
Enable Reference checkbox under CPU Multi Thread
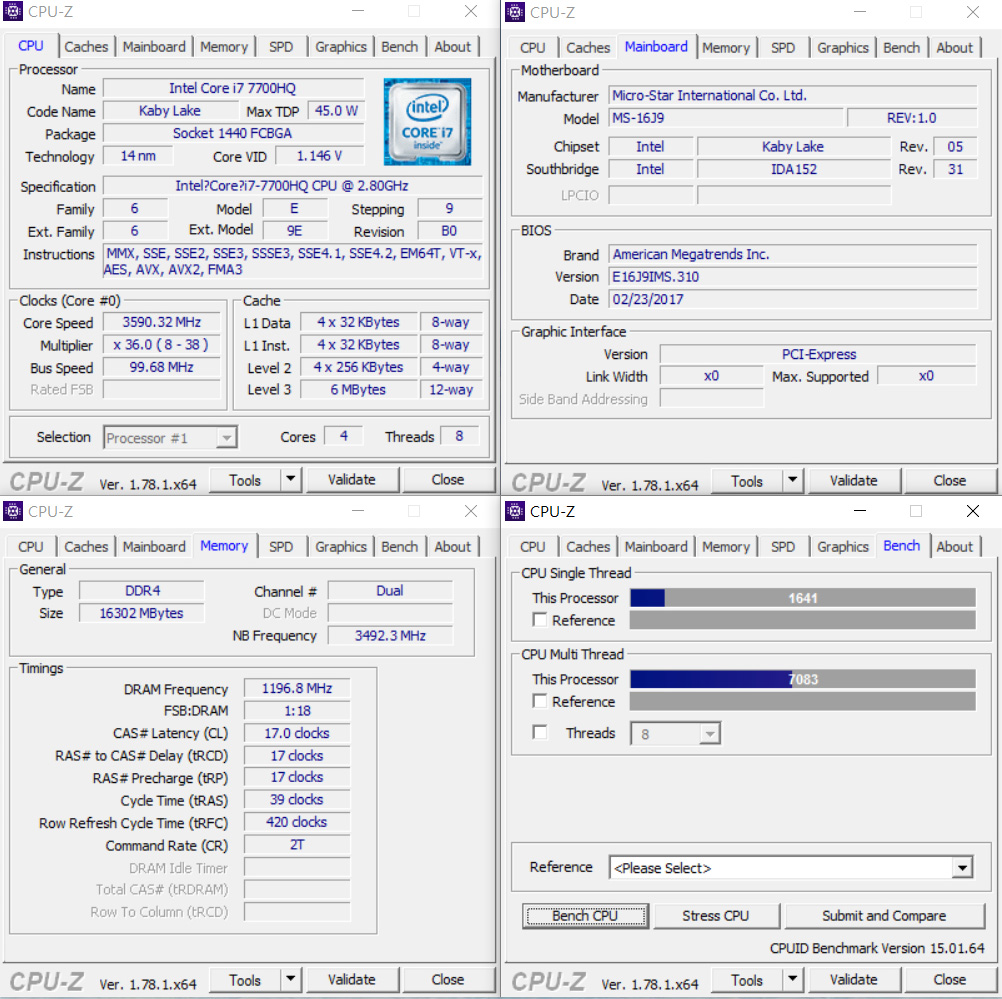[x=541, y=702]
